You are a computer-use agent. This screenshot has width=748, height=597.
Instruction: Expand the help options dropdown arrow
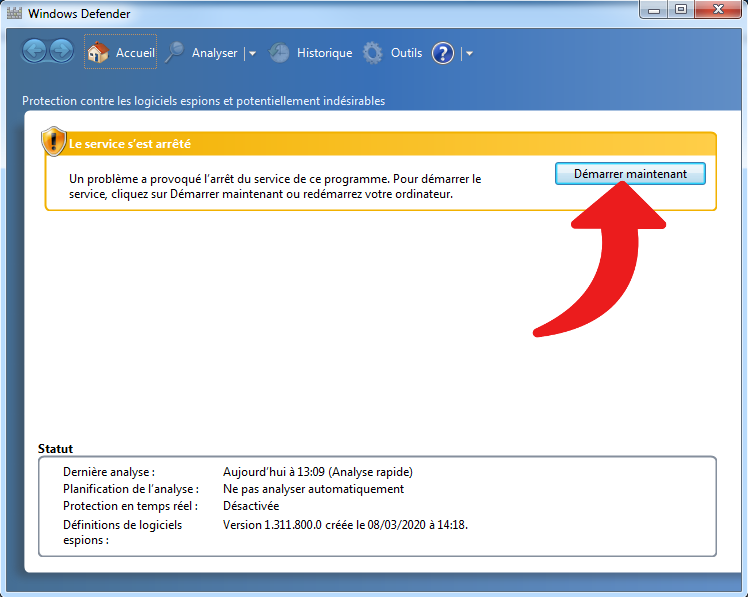(469, 53)
